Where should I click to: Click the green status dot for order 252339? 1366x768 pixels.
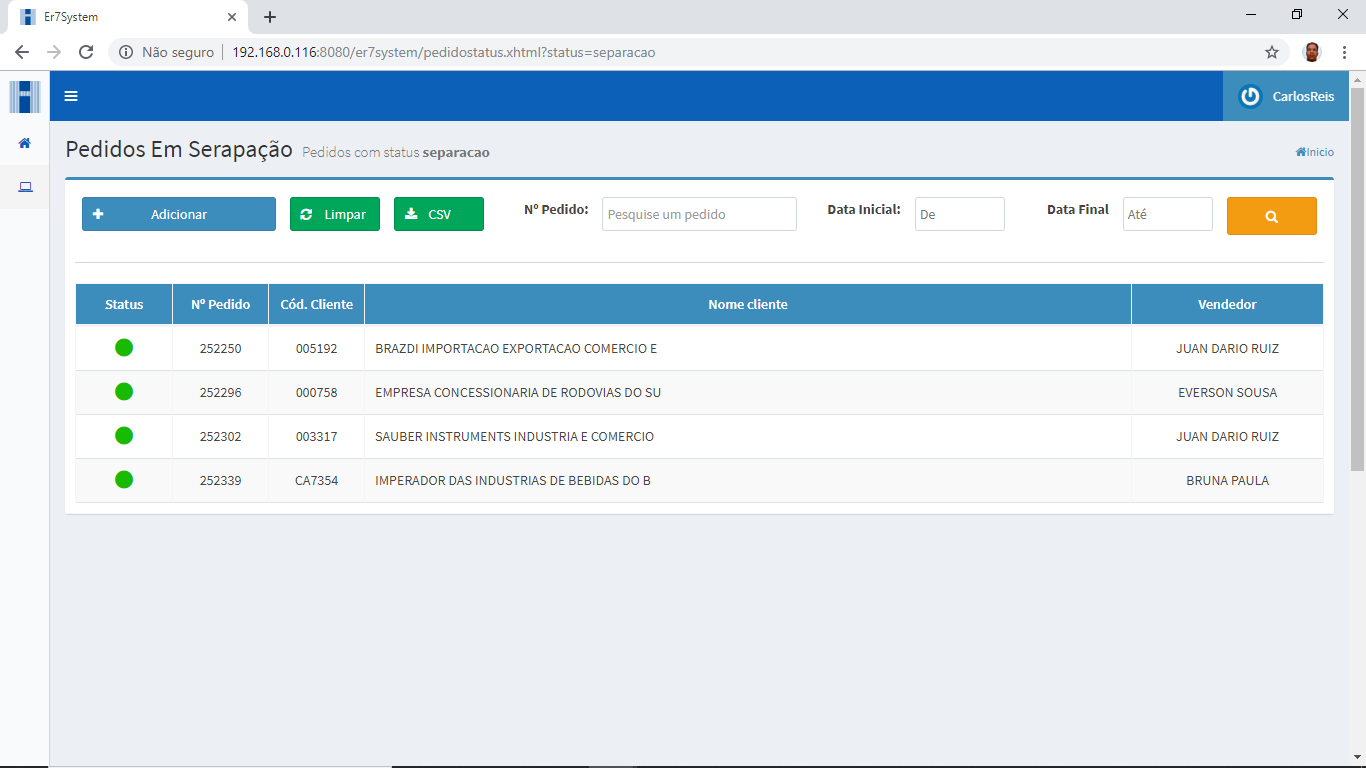(x=124, y=480)
